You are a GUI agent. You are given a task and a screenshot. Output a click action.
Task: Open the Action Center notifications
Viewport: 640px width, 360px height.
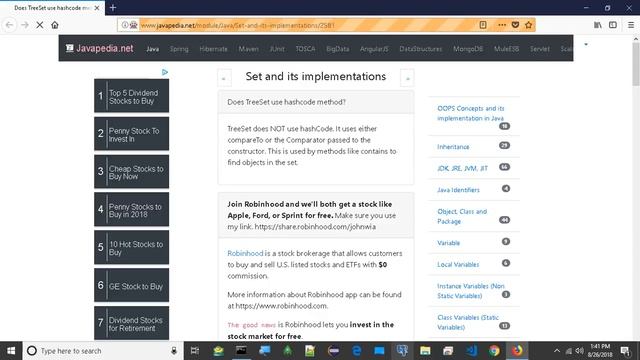625,351
